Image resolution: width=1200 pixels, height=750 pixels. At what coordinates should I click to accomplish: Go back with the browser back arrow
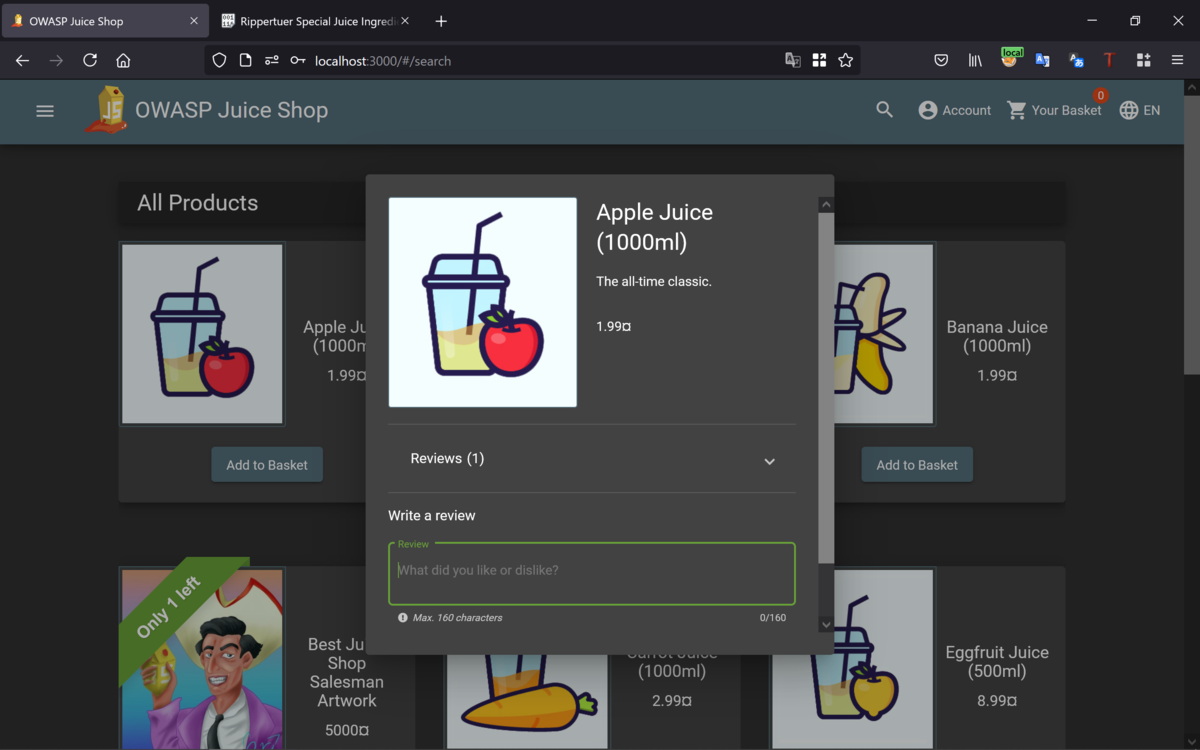click(22, 60)
